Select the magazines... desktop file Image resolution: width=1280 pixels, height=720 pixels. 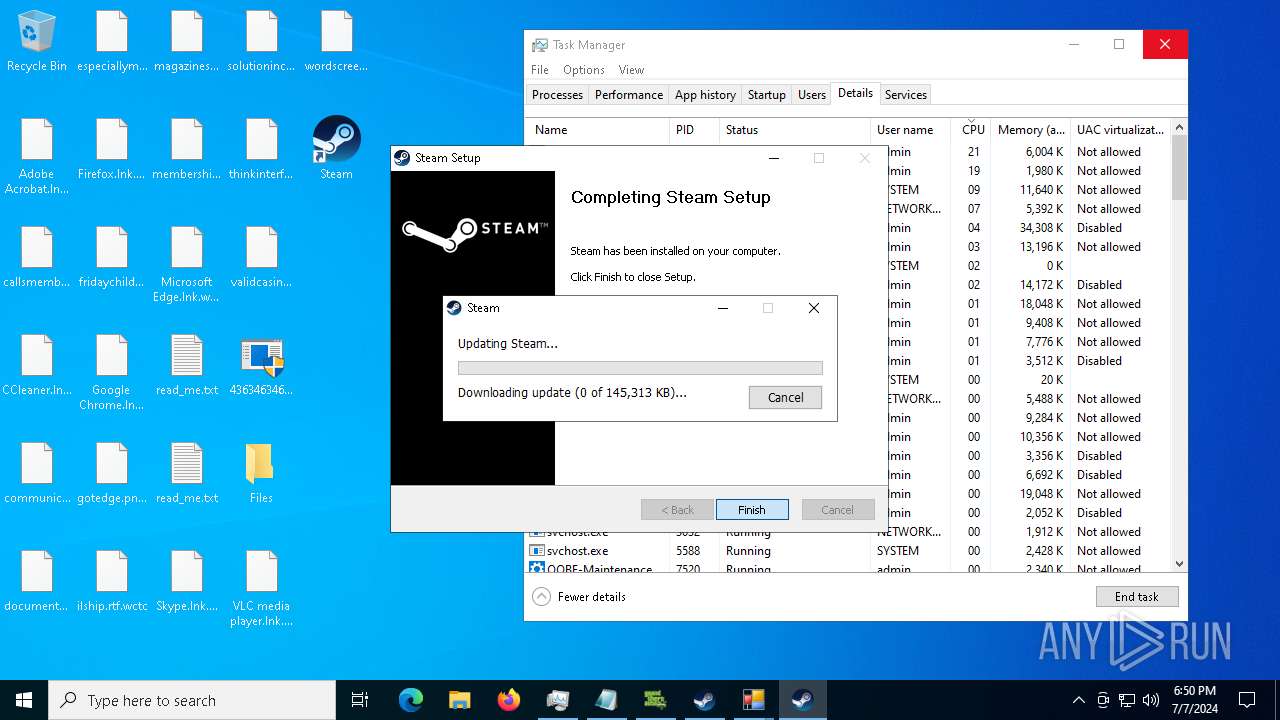(186, 41)
